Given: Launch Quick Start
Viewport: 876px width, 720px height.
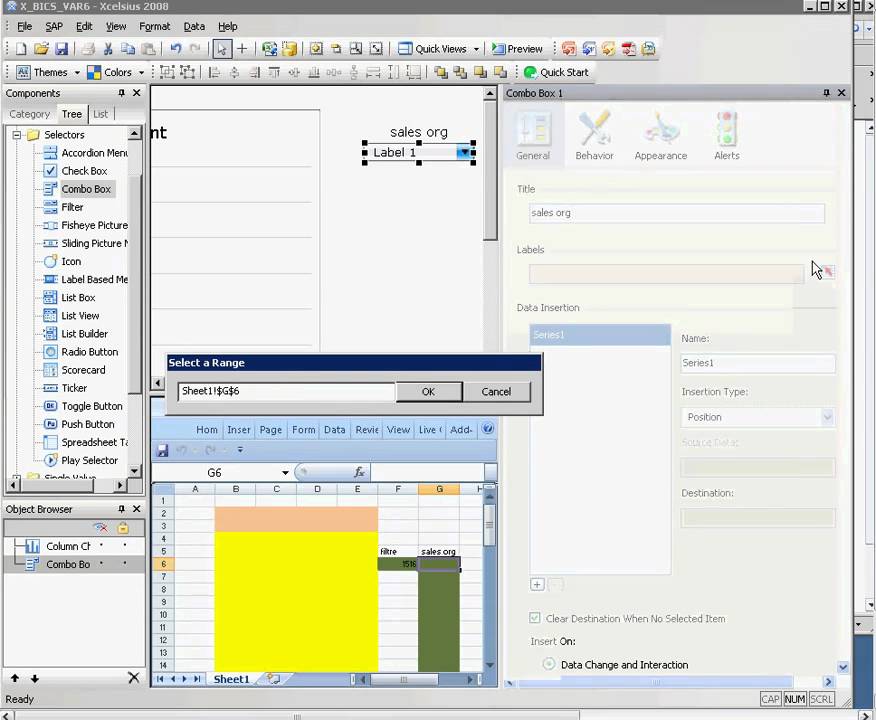Looking at the screenshot, I should click(x=556, y=72).
